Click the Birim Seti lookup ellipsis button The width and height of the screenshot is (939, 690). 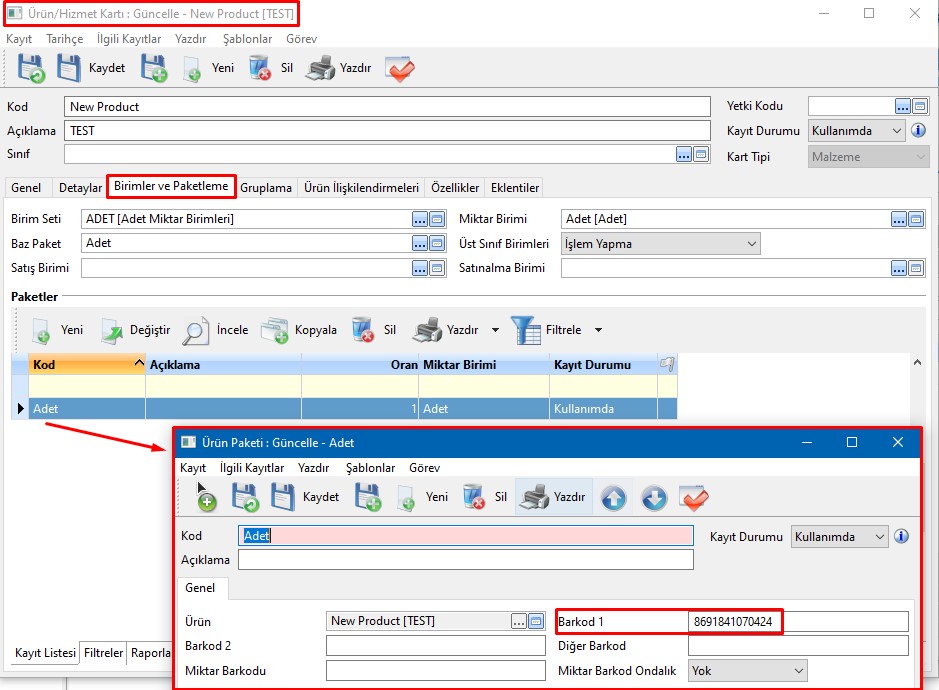point(420,219)
